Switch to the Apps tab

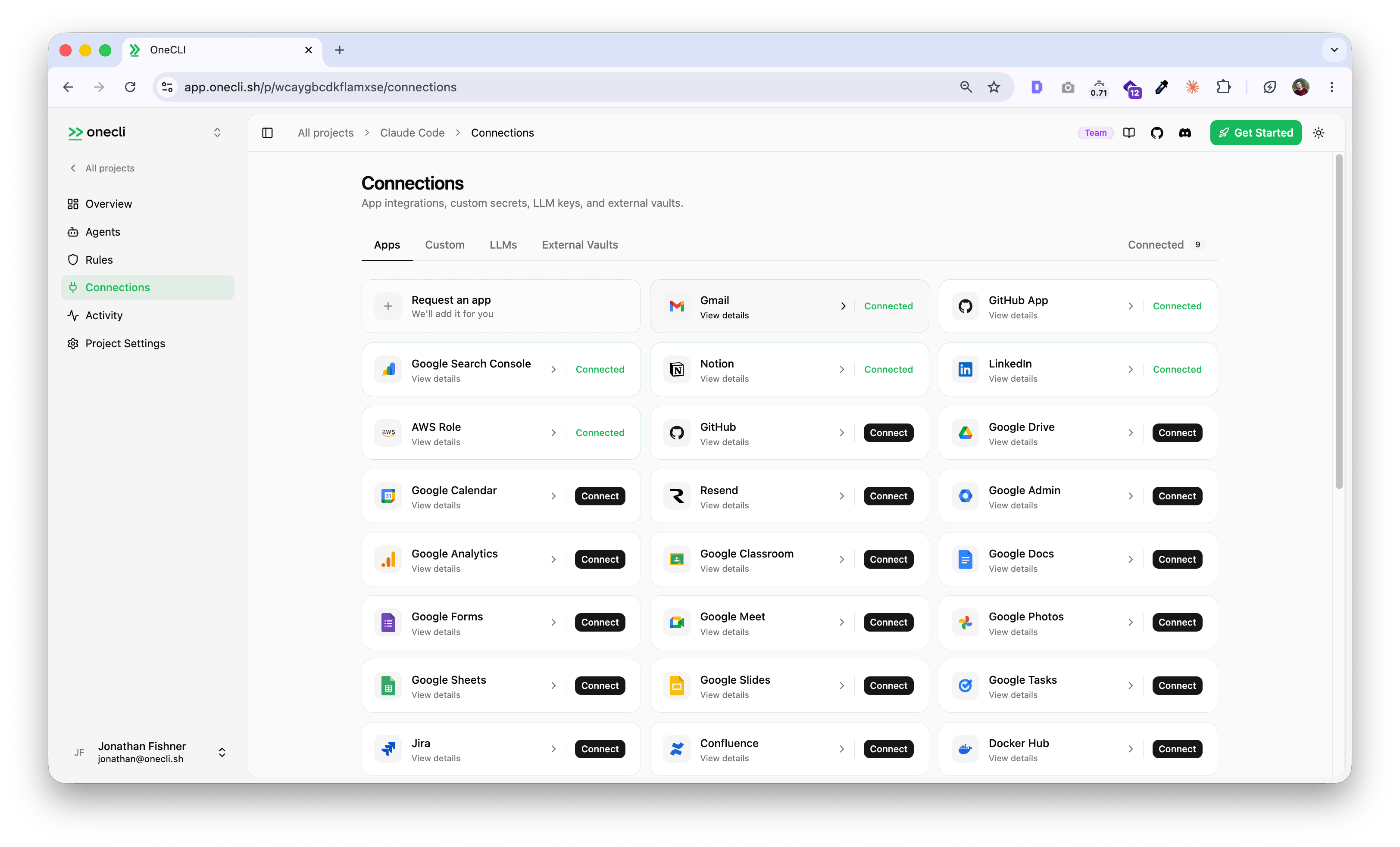click(x=387, y=245)
